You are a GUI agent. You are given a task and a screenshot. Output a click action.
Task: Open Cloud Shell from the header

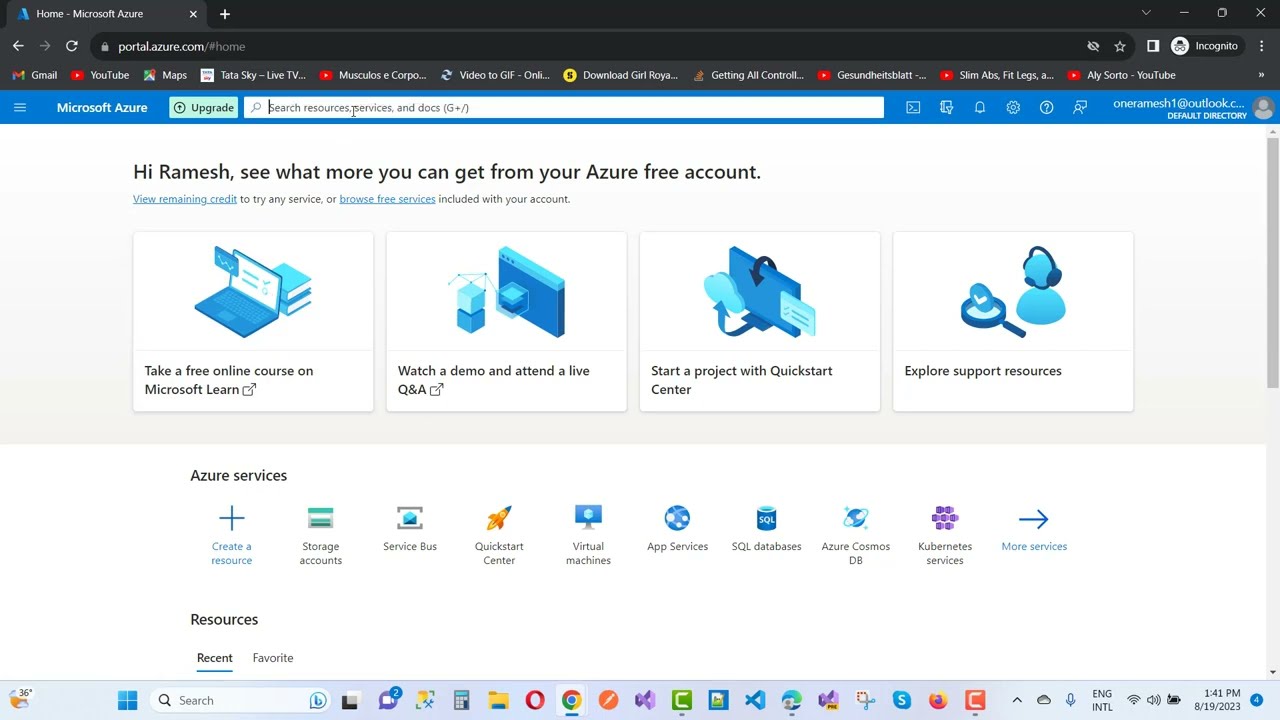[913, 107]
